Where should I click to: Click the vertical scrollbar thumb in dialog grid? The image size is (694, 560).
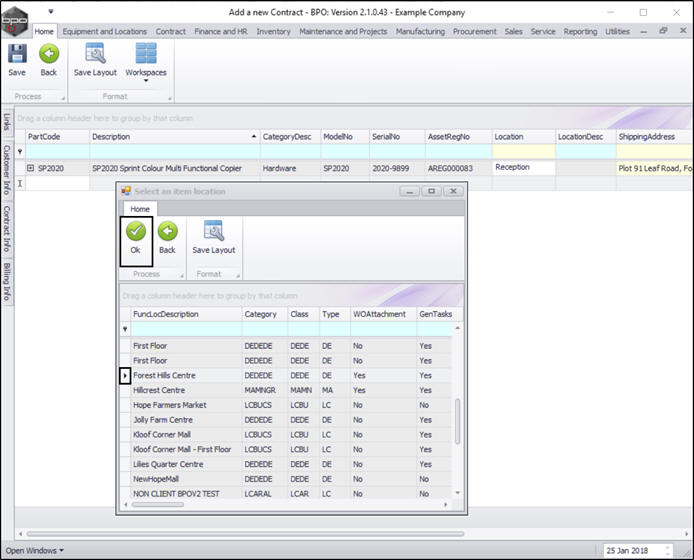[457, 421]
